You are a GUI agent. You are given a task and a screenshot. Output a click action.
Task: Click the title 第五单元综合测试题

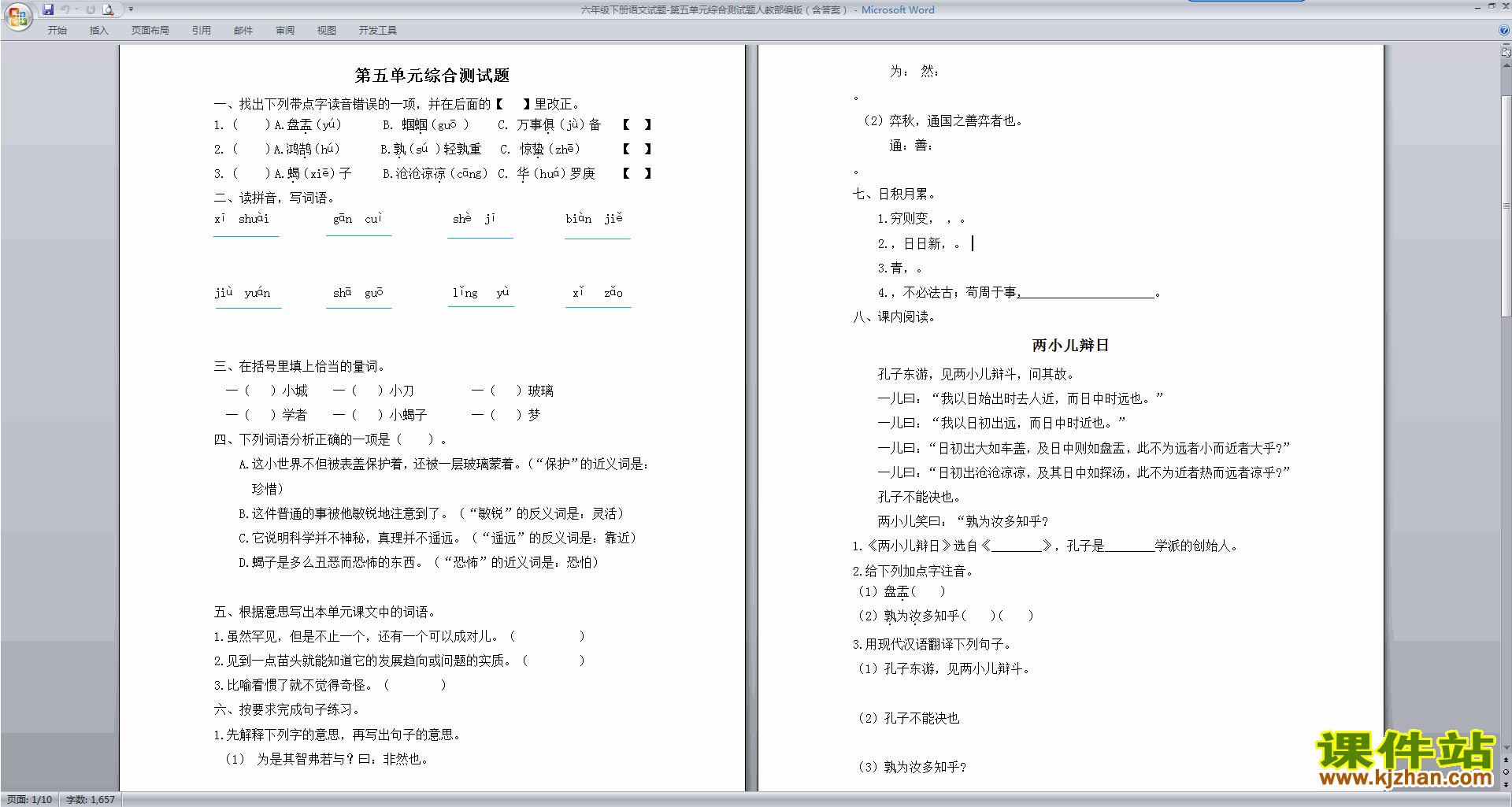click(432, 76)
